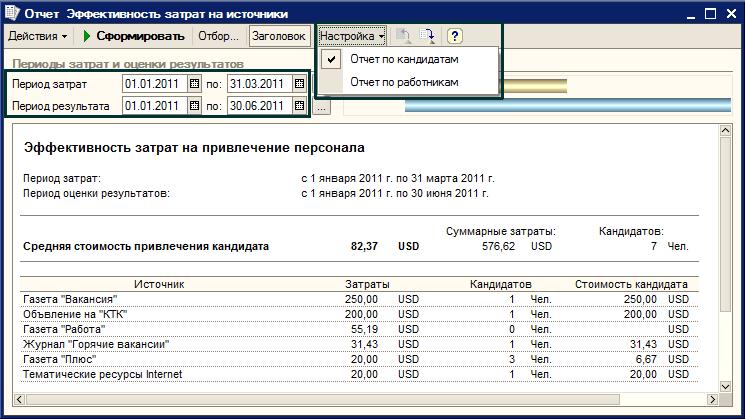Image resolution: width=745 pixels, height=419 pixels.
Task: Toggle the Заголовок header button
Action: 277,36
